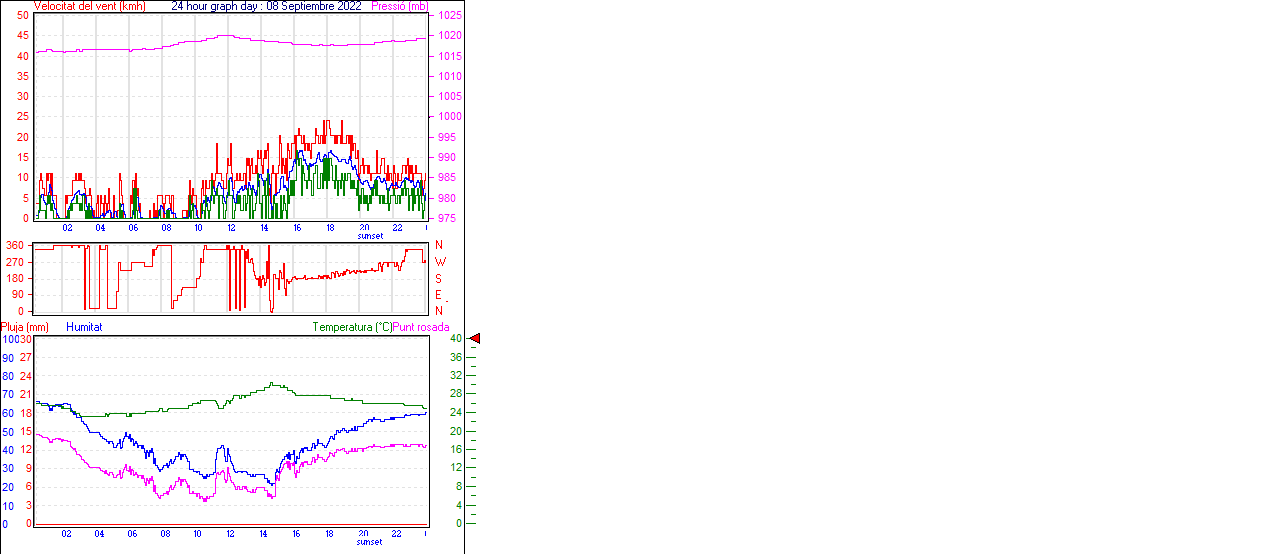The height and width of the screenshot is (554, 1280).
Task: Click the "W" compass direction label
Action: coord(439,262)
